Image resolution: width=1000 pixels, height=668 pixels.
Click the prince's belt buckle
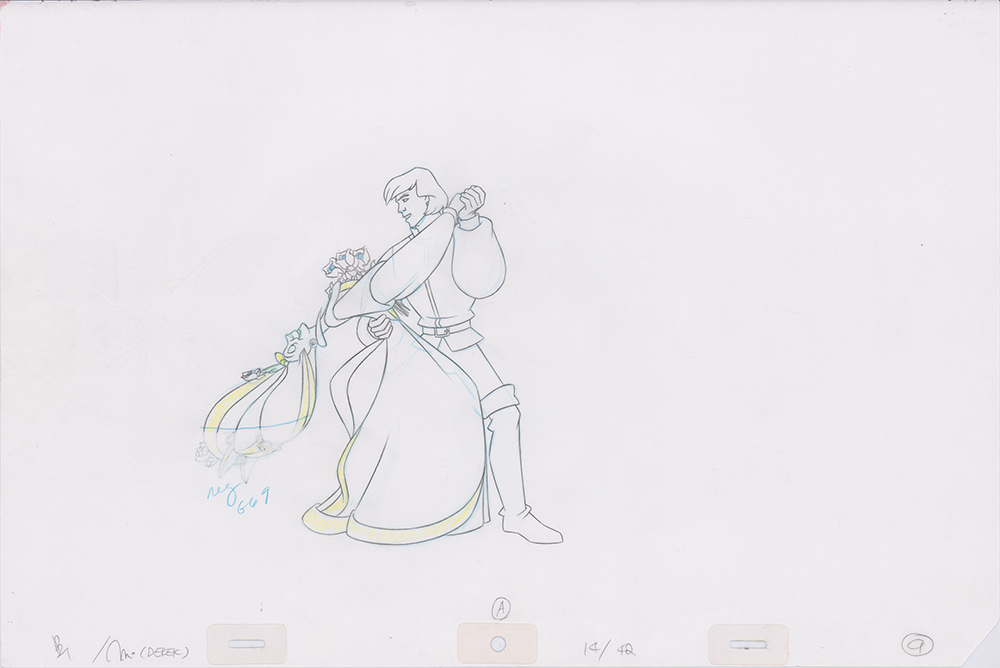[432, 329]
